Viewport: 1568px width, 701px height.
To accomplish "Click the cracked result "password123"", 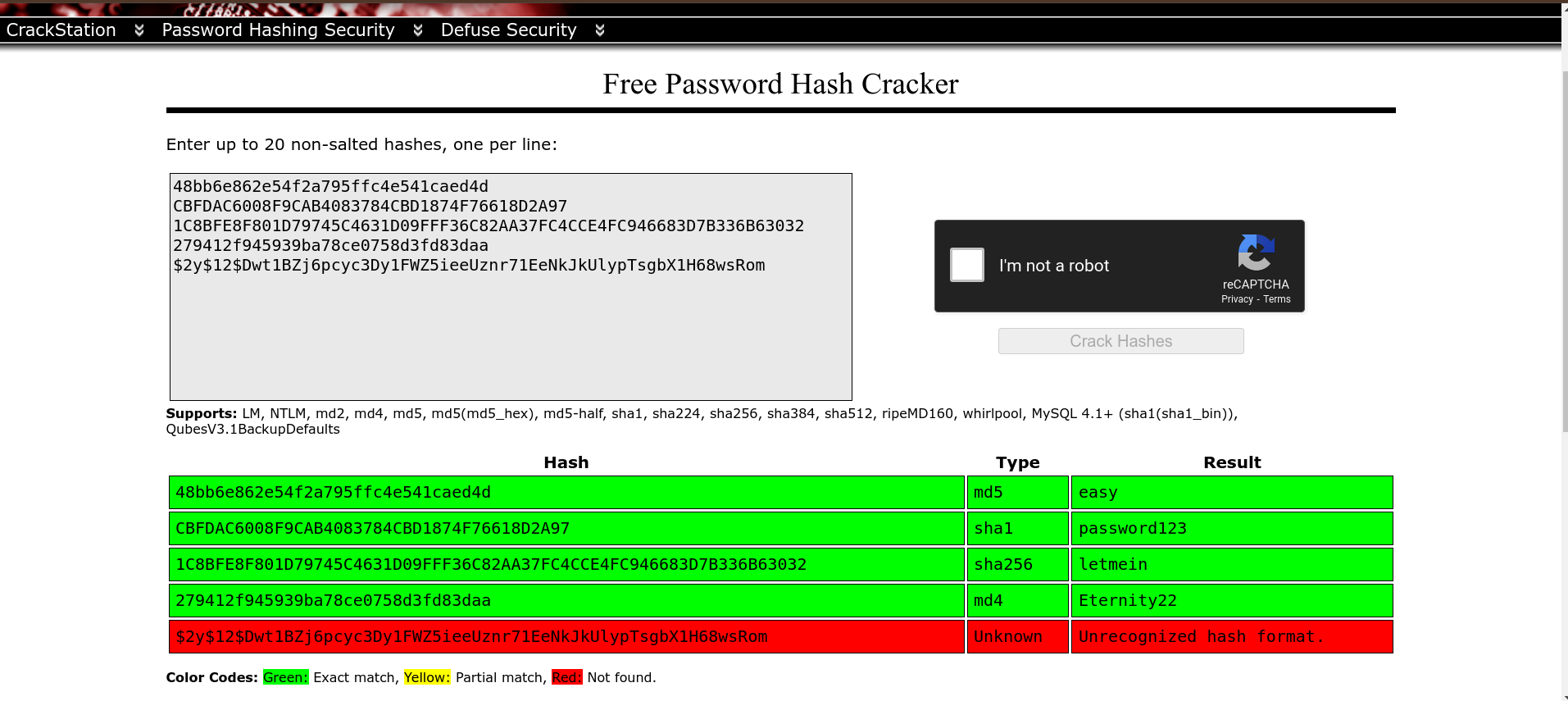I will [1232, 528].
